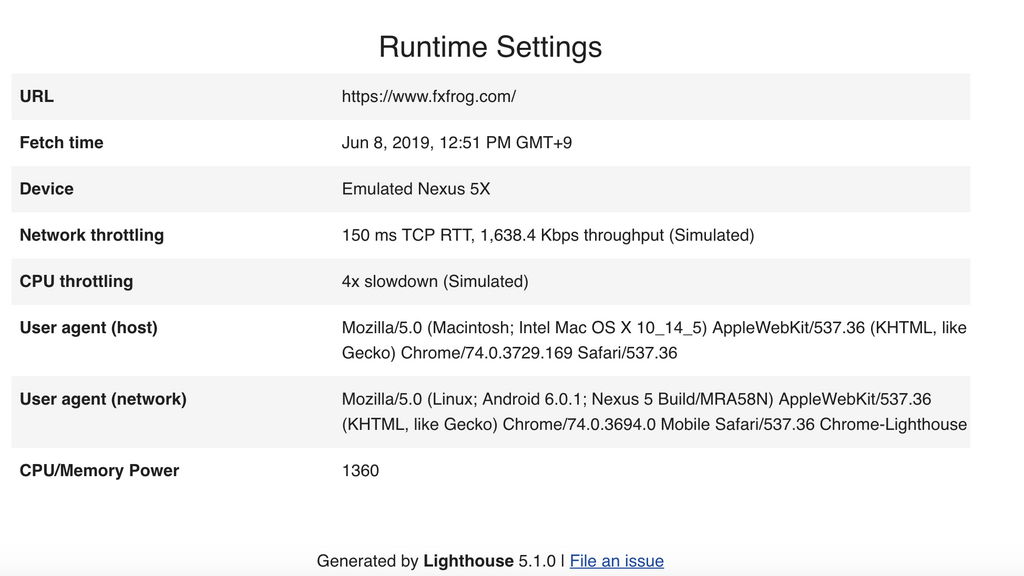The width and height of the screenshot is (1024, 576).
Task: Select the CPU throttling label
Action: [x=76, y=281]
